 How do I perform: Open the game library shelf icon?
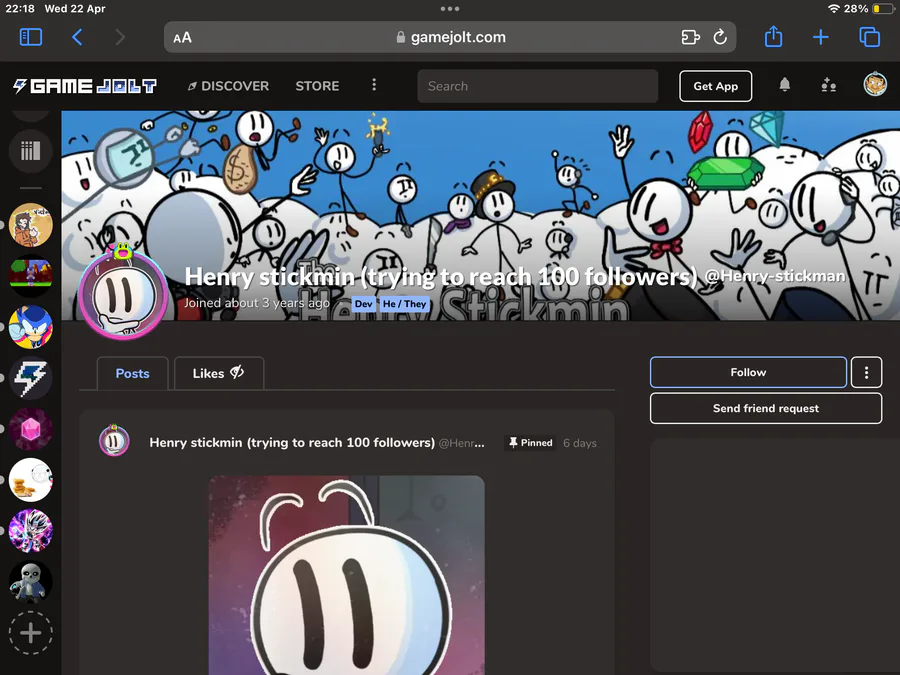(x=30, y=151)
